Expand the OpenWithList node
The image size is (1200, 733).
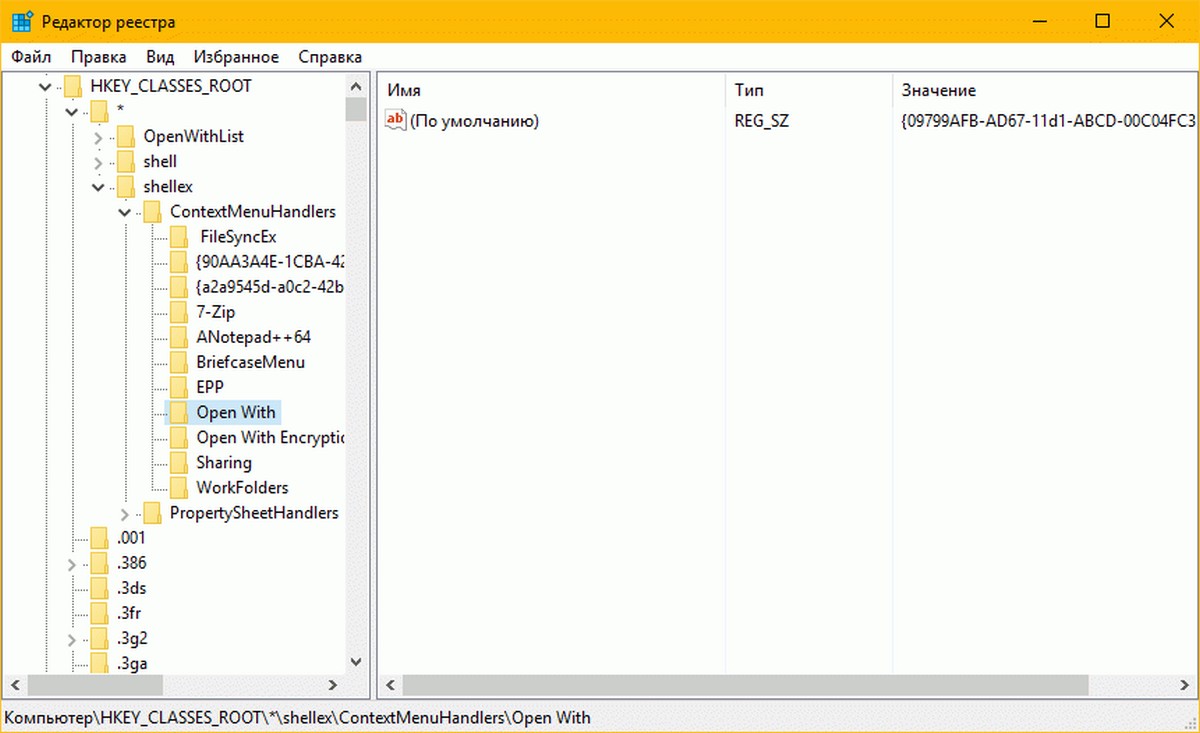pos(98,137)
